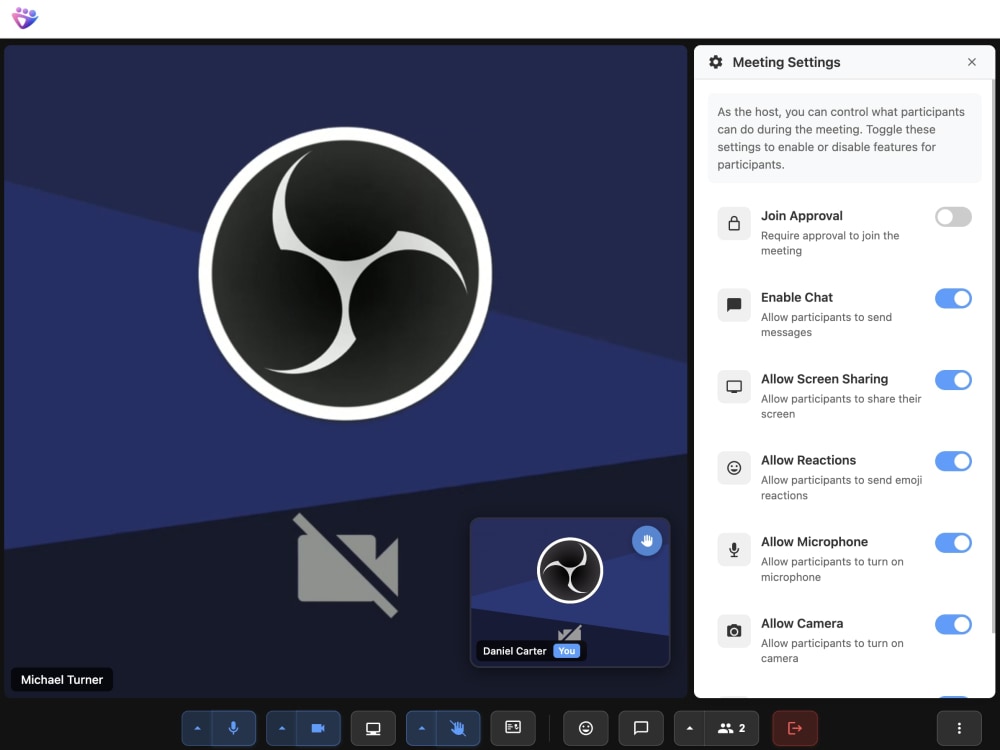
Task: Open whiteboard button in toolbar
Action: pyautogui.click(x=513, y=728)
